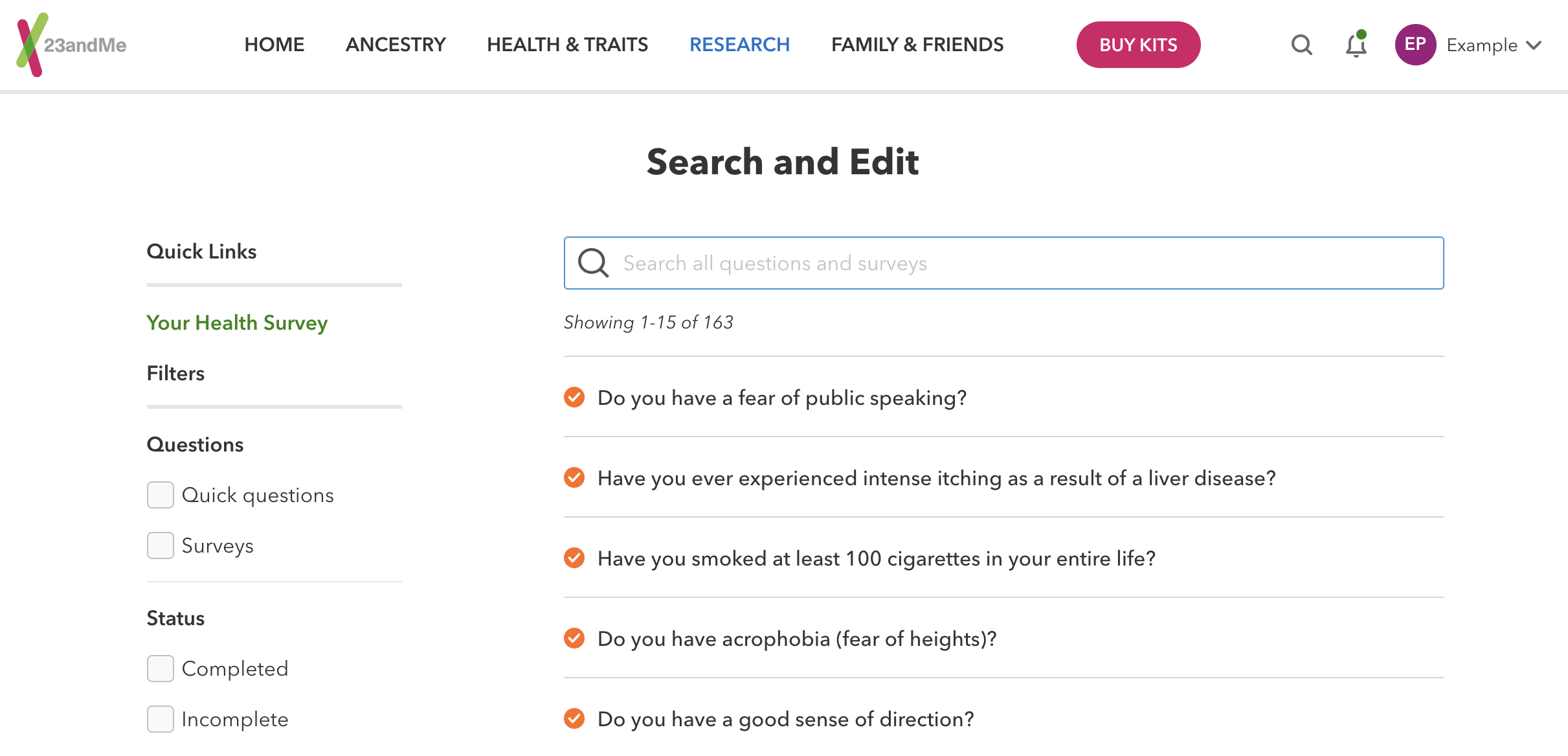Click the 'Search and Edit' page title
Image resolution: width=1568 pixels, height=756 pixels.
783,161
